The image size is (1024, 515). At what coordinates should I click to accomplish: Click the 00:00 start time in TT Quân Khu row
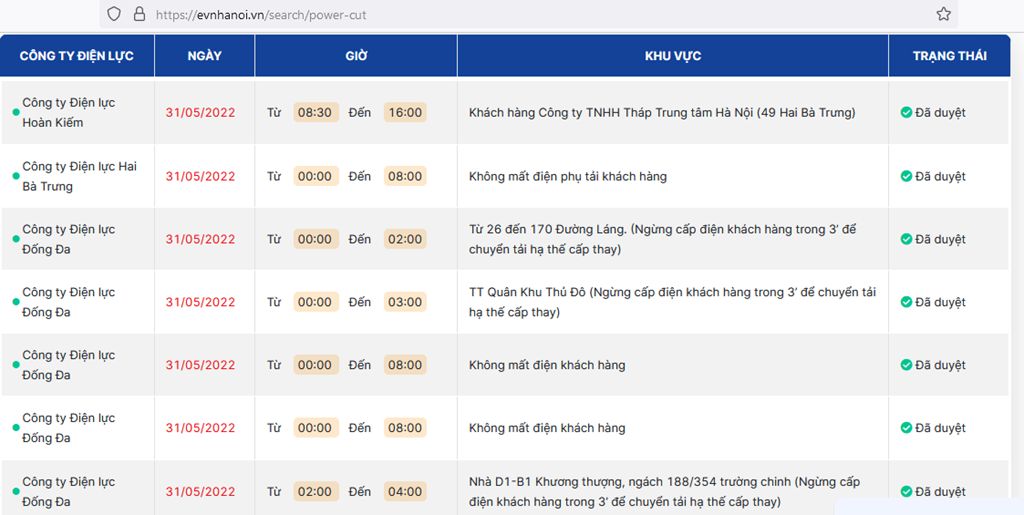315,302
